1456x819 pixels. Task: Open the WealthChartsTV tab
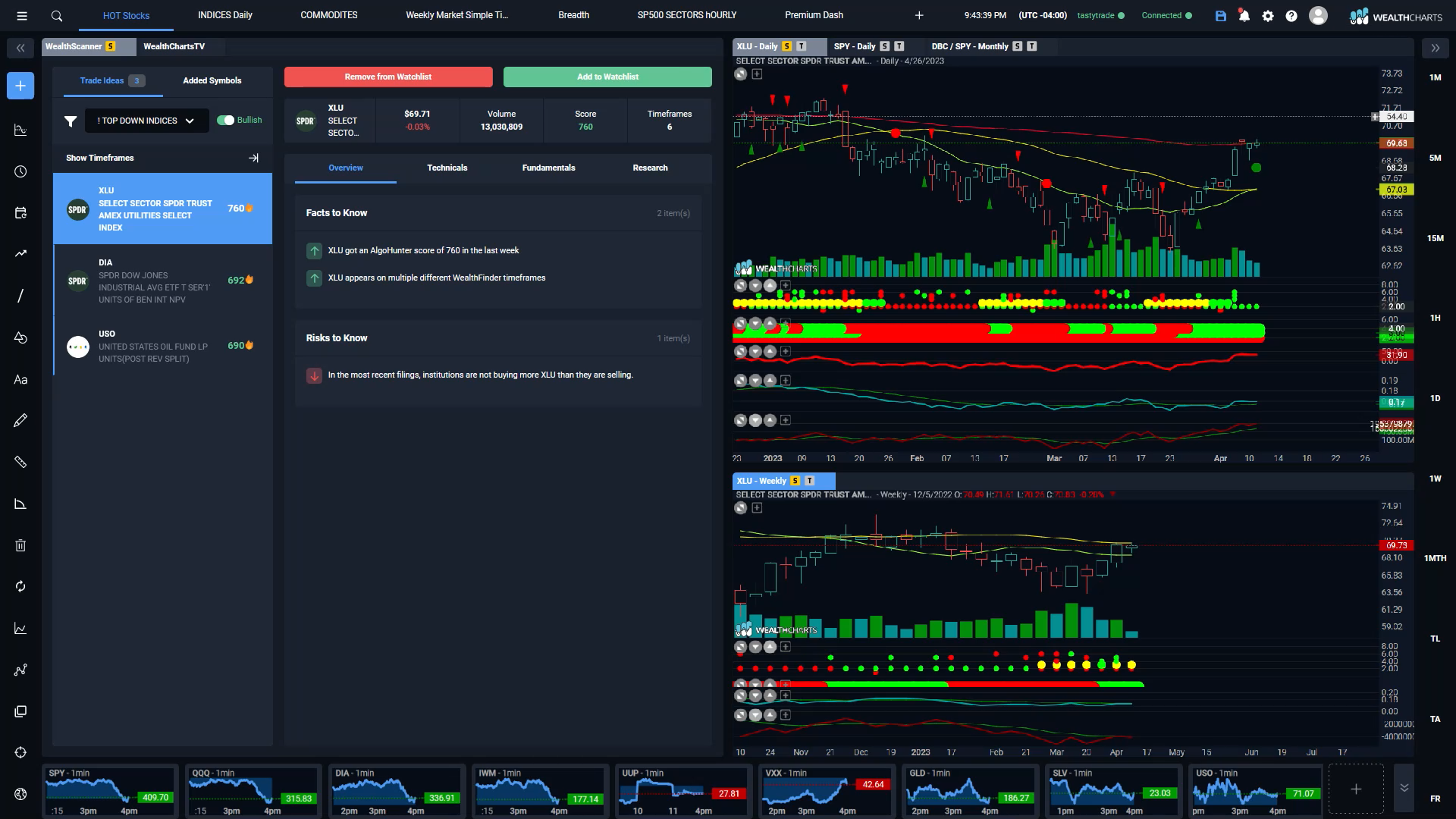[x=174, y=46]
